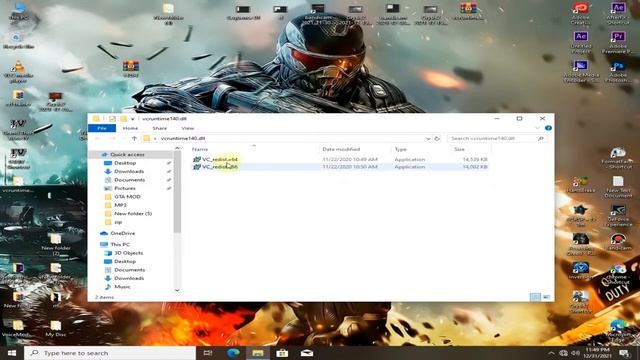Open Recycle Bin on the desktop

pos(18,41)
